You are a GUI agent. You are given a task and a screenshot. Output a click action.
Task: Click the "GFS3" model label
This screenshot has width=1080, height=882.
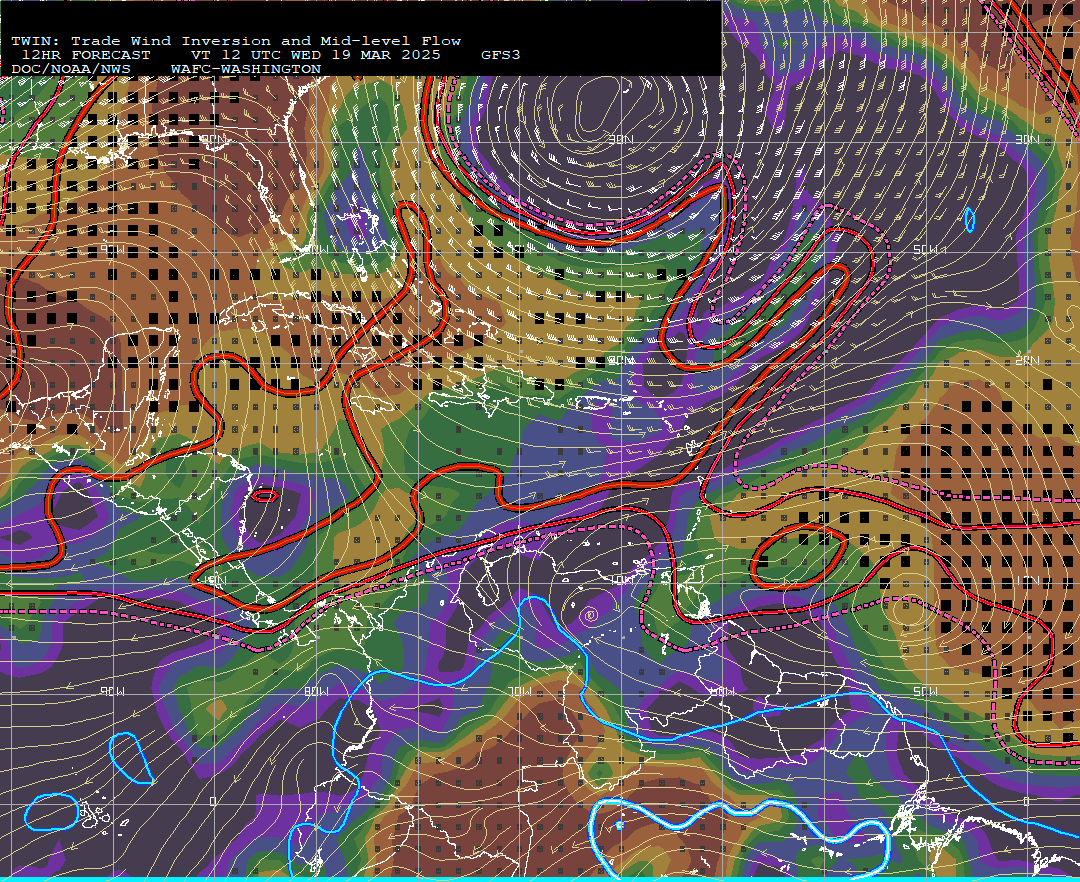[501, 55]
